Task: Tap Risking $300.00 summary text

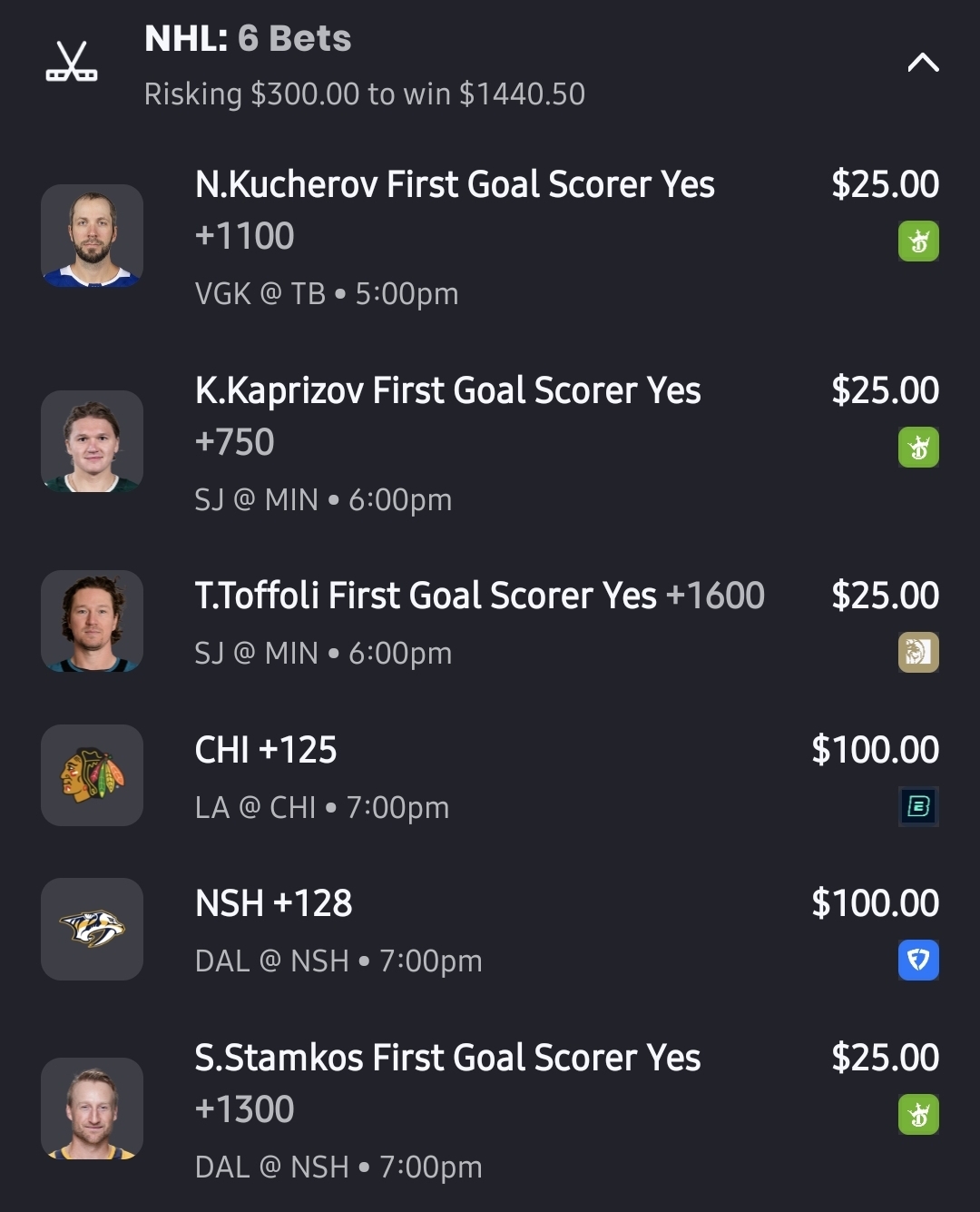Action: (x=364, y=94)
